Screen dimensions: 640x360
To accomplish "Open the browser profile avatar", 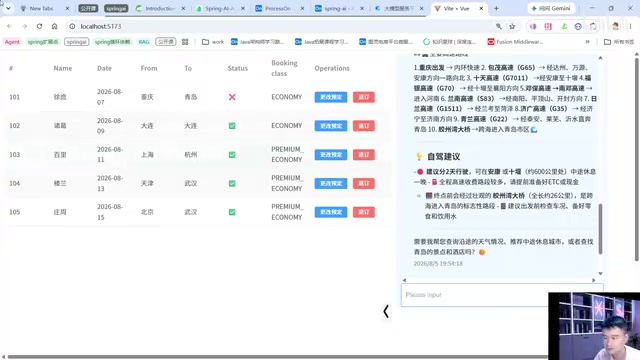I will click(616, 26).
